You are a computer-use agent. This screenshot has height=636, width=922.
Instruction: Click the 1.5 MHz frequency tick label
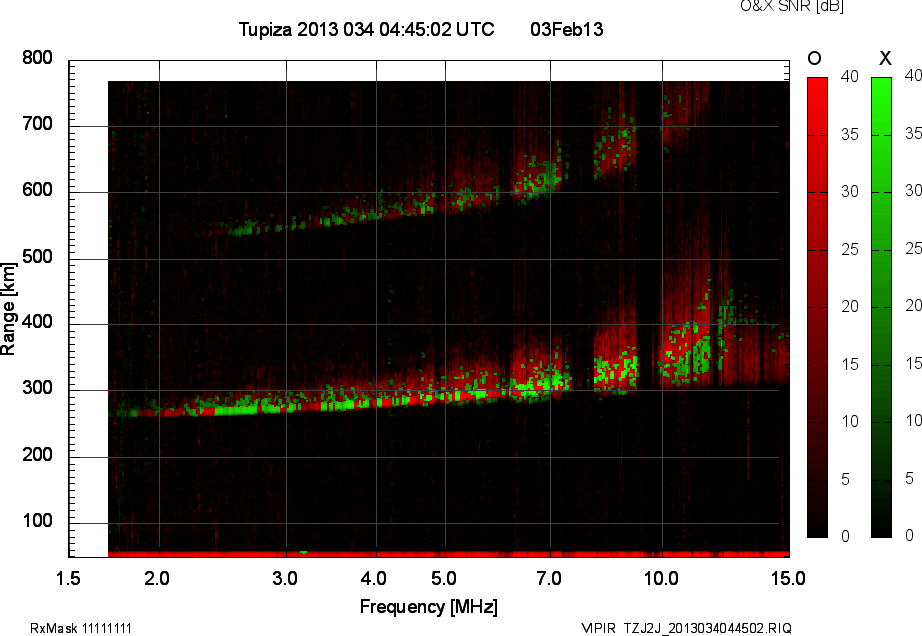click(x=68, y=578)
